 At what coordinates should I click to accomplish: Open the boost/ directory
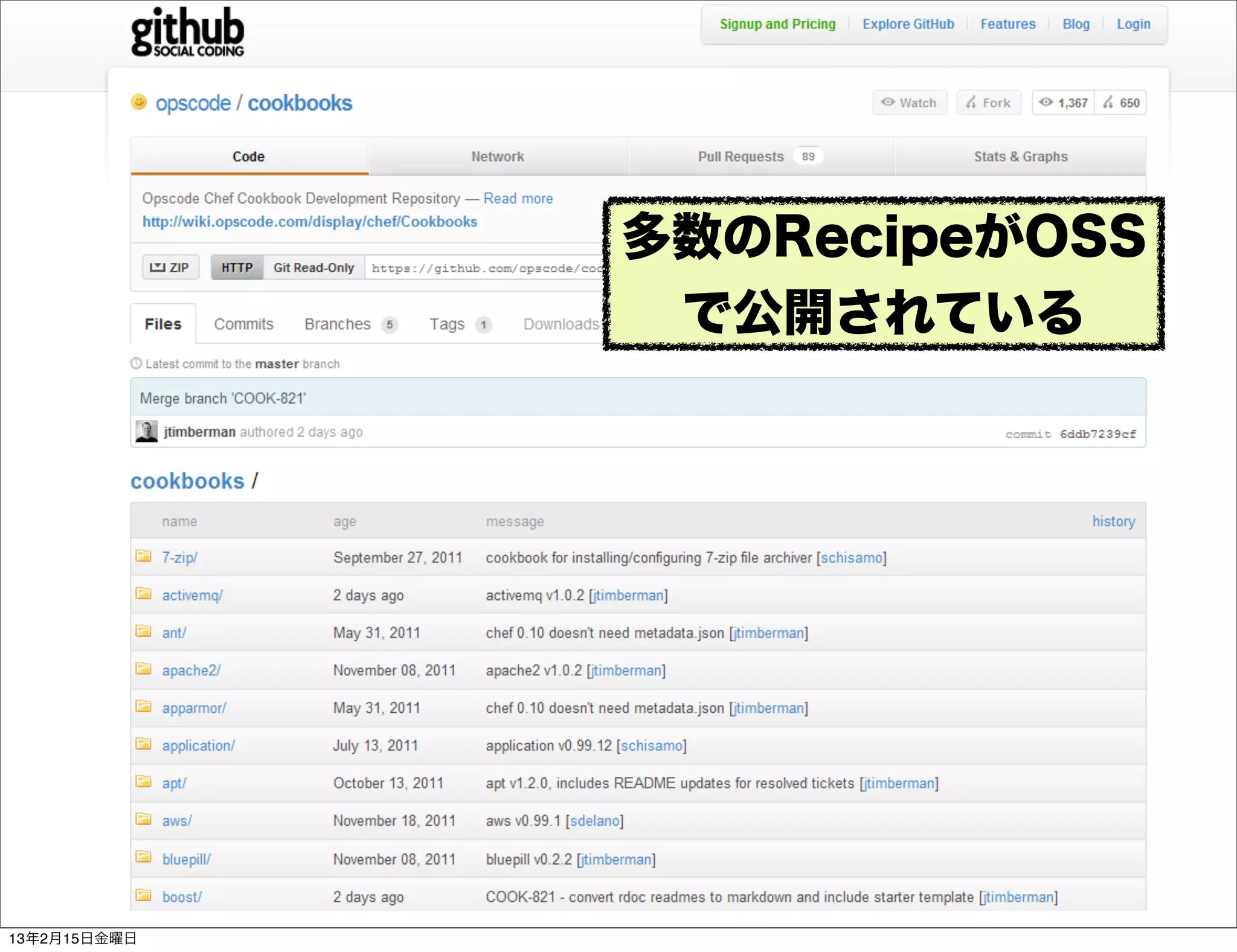pyautogui.click(x=182, y=897)
